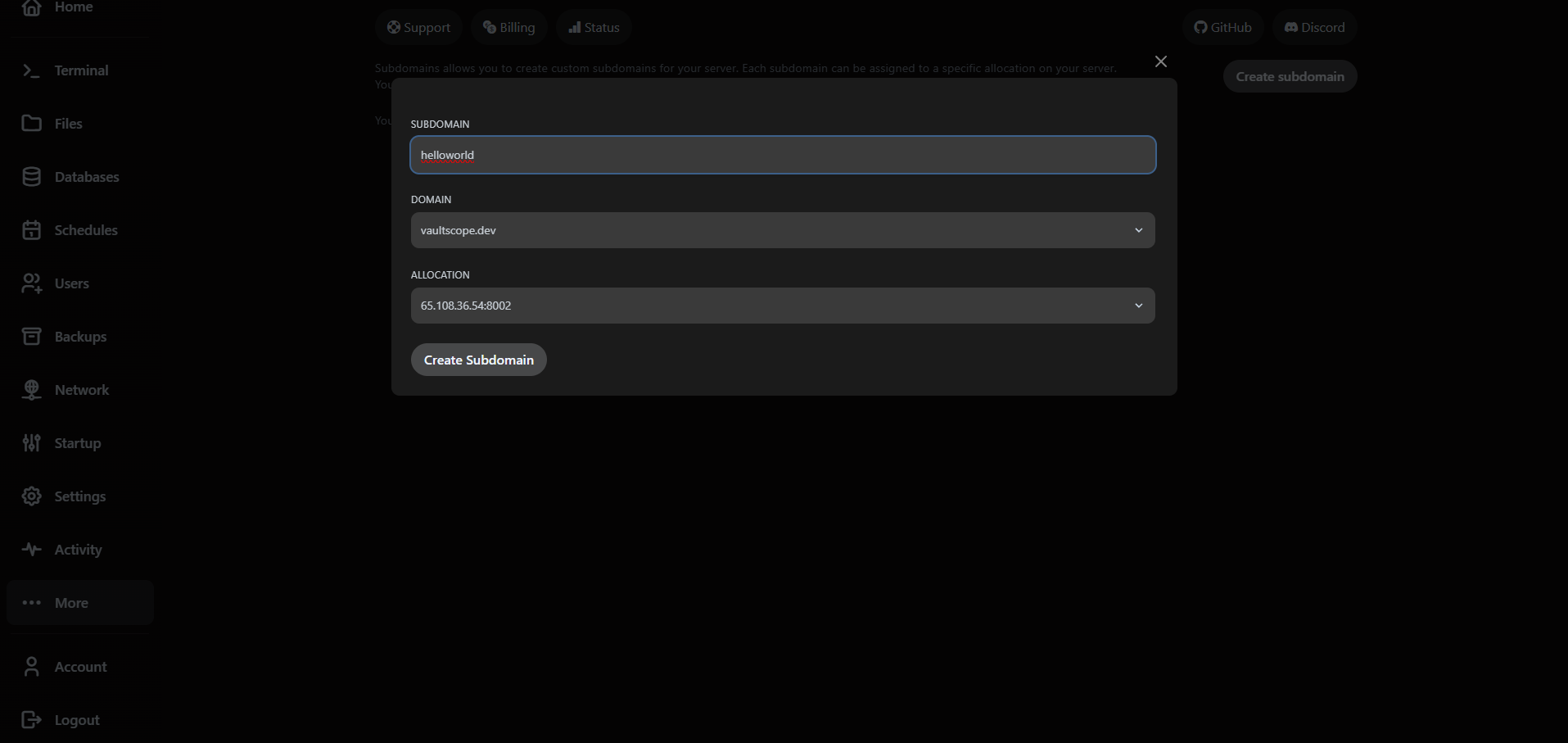Open the Activity log

78,550
